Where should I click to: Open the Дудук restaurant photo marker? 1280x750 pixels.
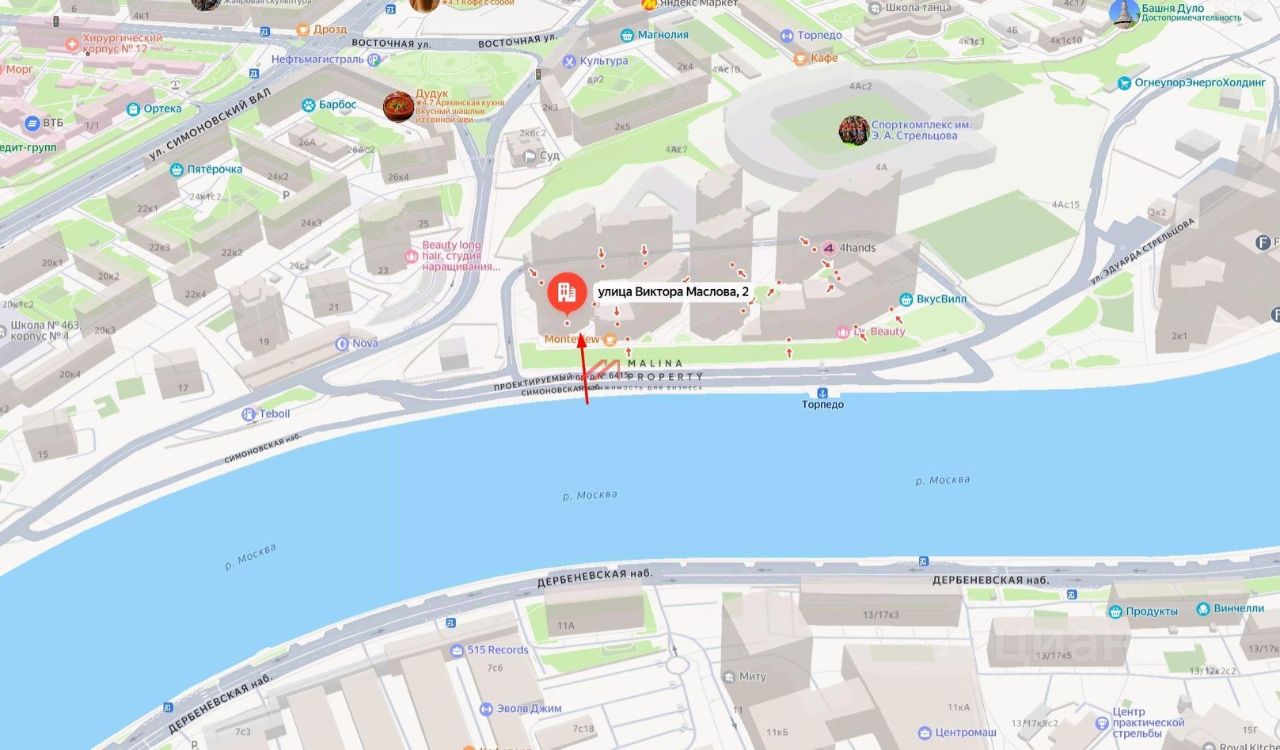(x=399, y=107)
